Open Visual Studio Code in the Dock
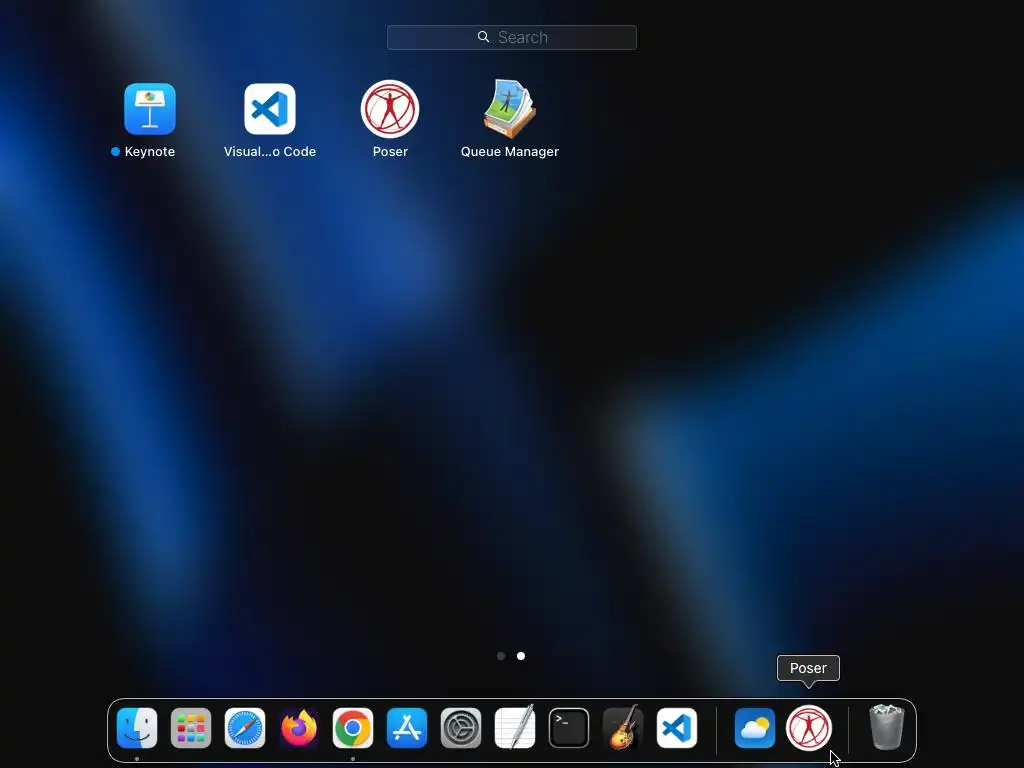Image resolution: width=1024 pixels, height=768 pixels. click(x=677, y=728)
